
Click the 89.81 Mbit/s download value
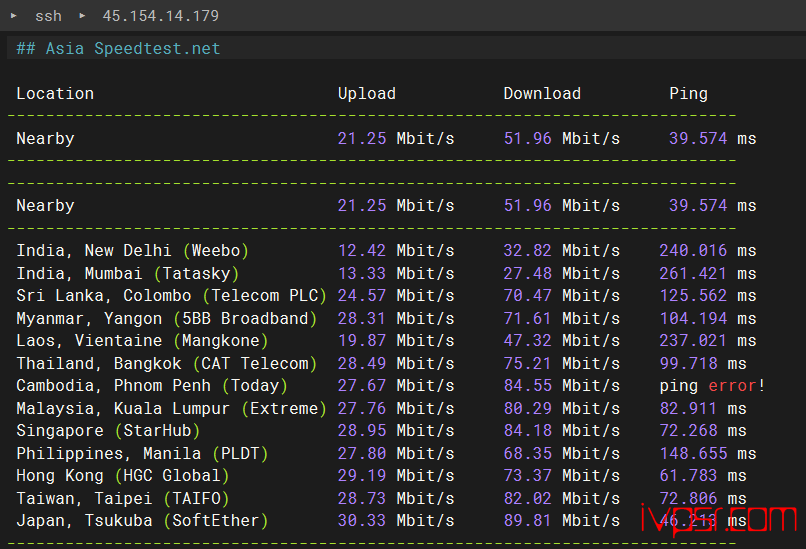pos(561,520)
